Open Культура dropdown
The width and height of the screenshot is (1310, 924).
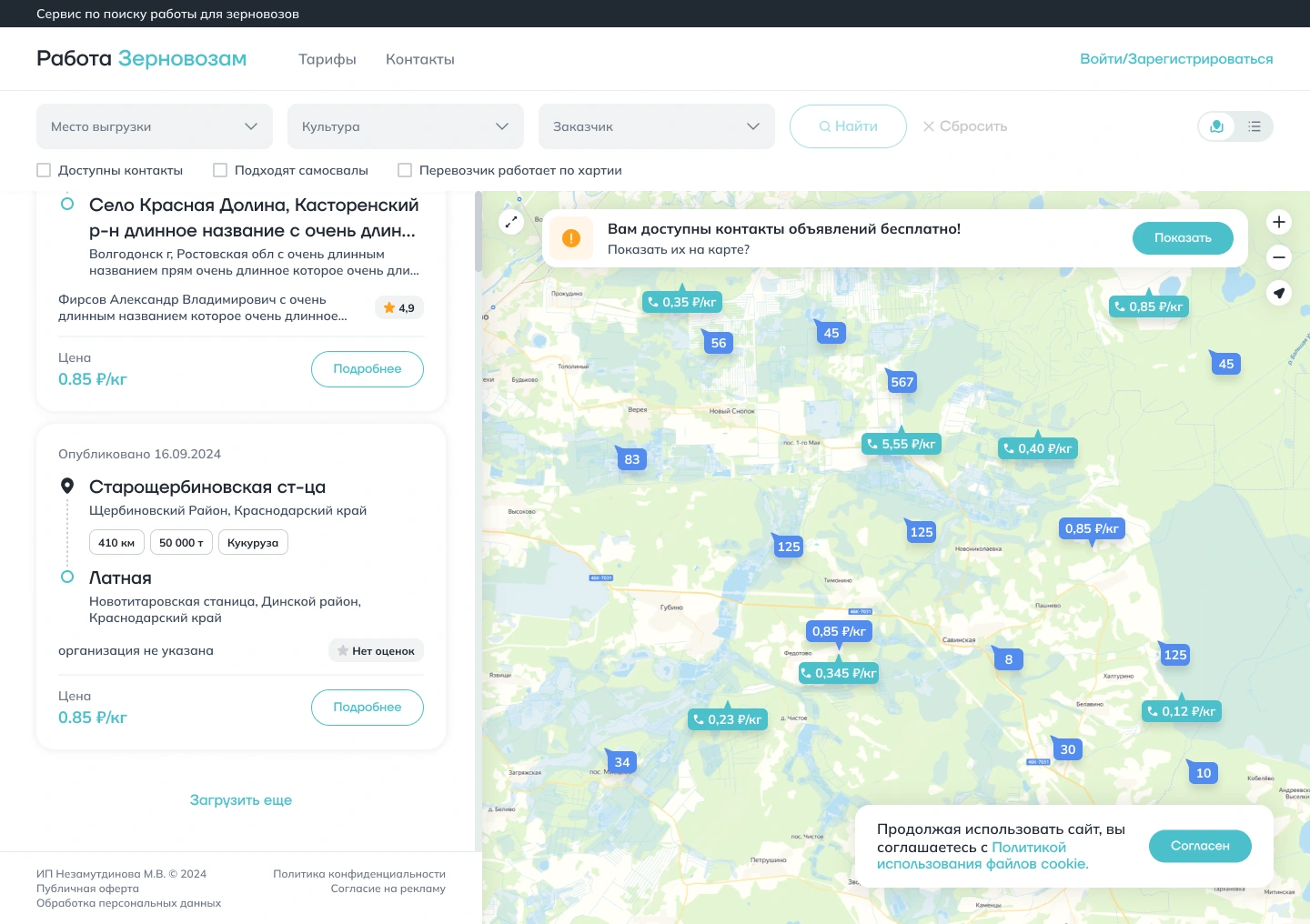(x=406, y=126)
